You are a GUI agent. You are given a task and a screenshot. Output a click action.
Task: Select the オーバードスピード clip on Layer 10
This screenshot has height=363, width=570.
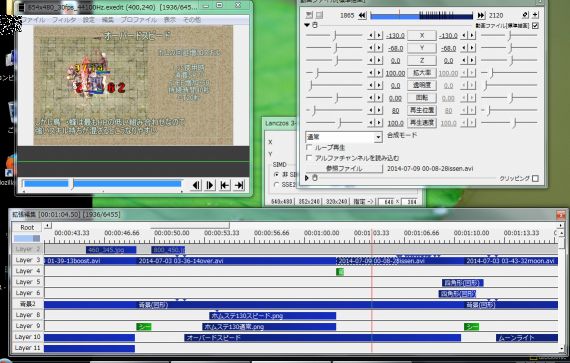tap(322, 338)
